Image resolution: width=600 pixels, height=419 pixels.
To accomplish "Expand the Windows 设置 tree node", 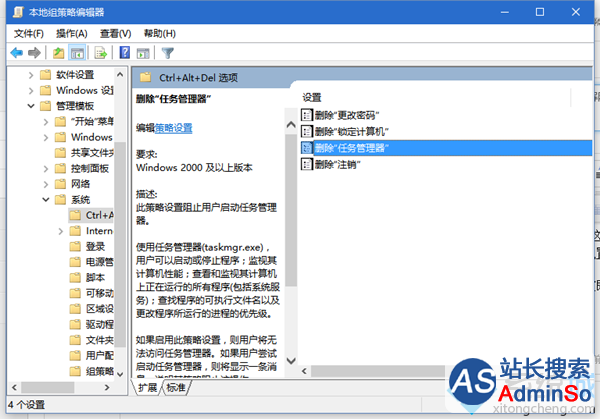I will 31,91.
